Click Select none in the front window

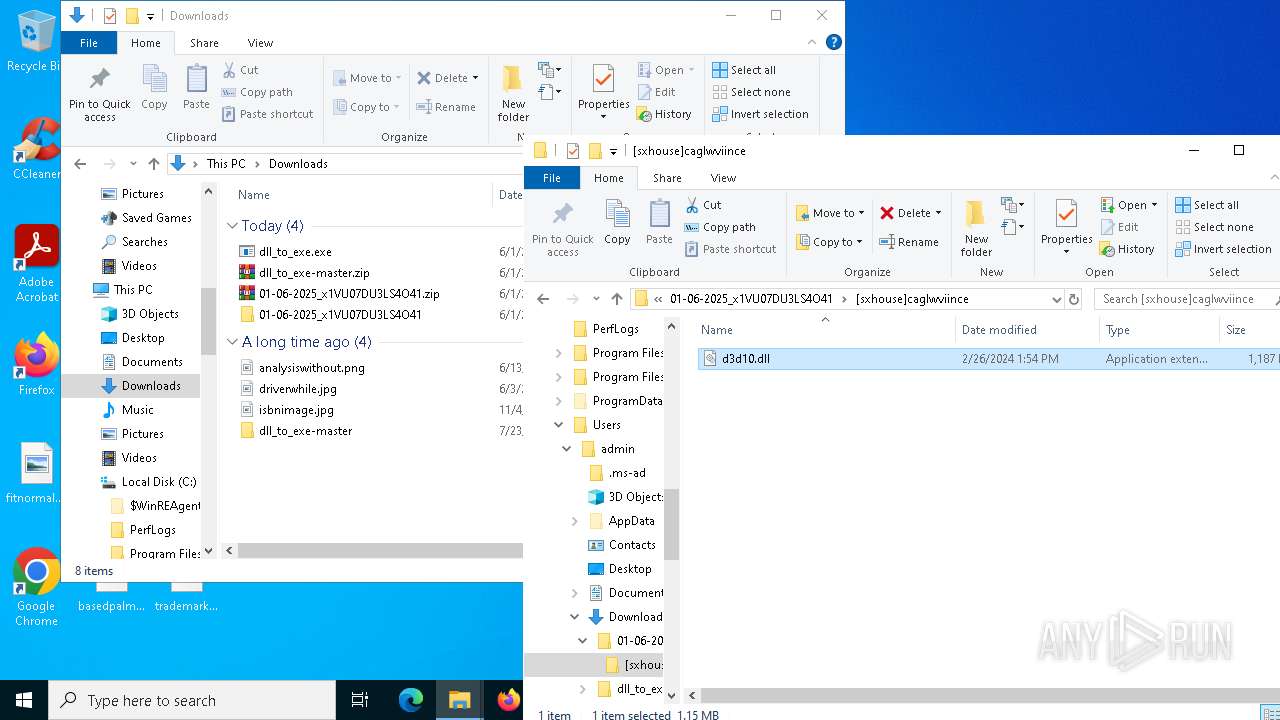click(x=1214, y=227)
